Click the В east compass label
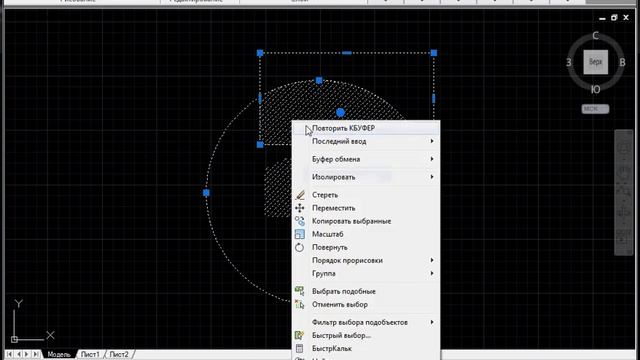640x360 pixels. [x=622, y=62]
